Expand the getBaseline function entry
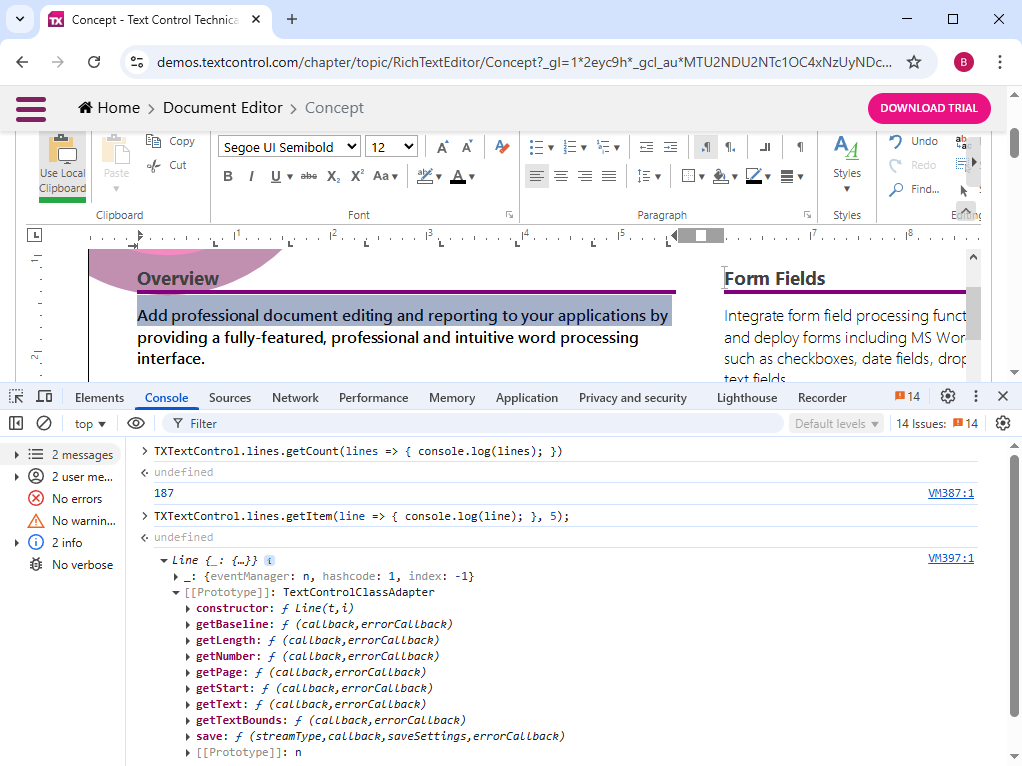This screenshot has width=1022, height=766. pyautogui.click(x=189, y=625)
